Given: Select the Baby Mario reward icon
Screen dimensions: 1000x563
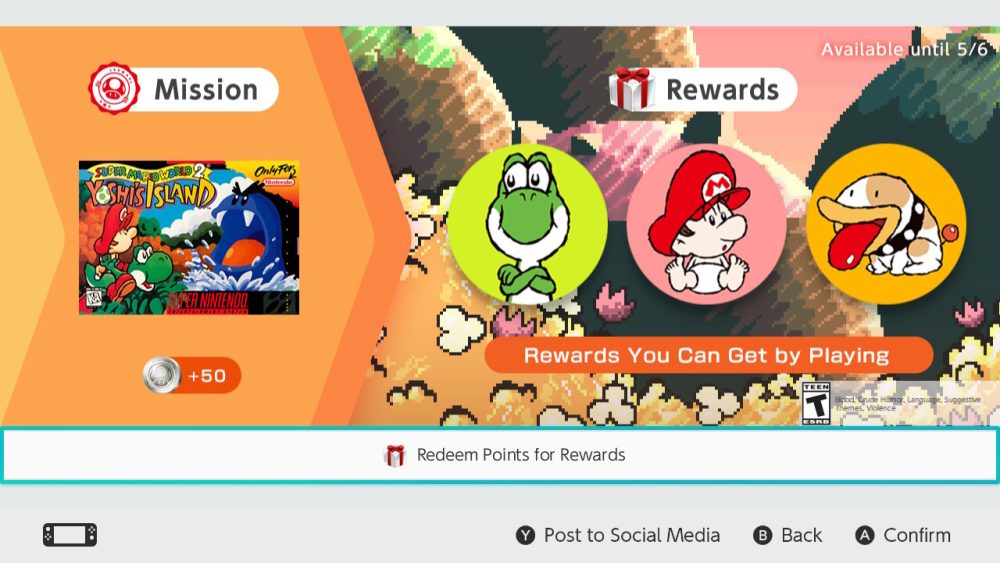Looking at the screenshot, I should click(706, 224).
